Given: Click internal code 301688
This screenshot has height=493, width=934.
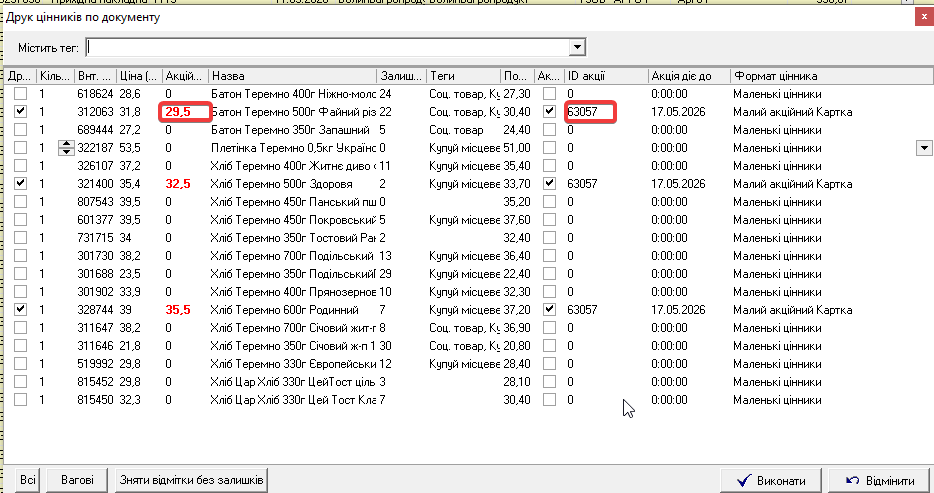Looking at the screenshot, I should click(x=95, y=274).
